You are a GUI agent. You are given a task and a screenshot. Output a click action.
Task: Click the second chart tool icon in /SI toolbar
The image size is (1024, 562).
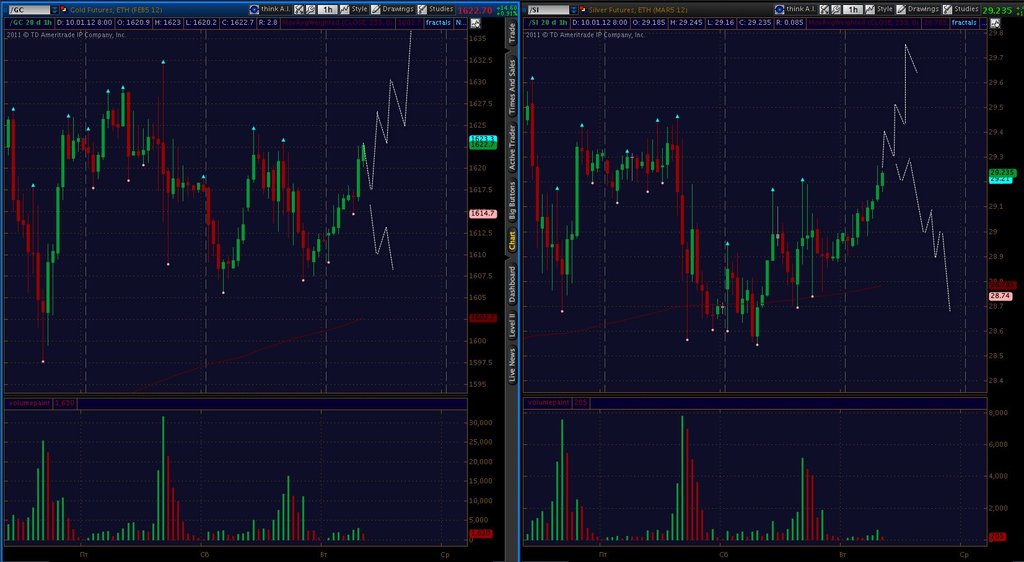tap(836, 10)
